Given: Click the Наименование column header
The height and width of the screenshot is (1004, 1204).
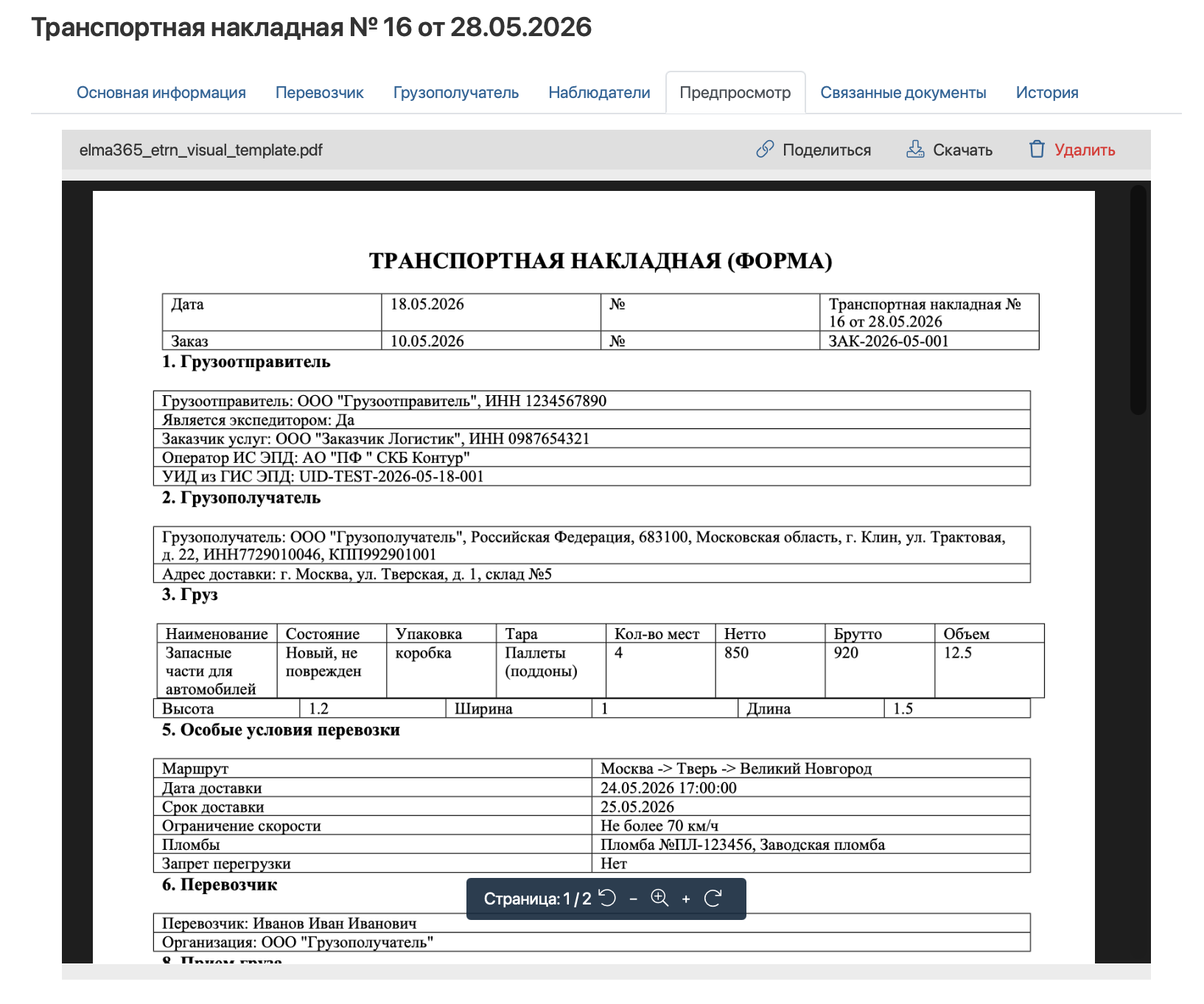Looking at the screenshot, I should click(x=217, y=633).
